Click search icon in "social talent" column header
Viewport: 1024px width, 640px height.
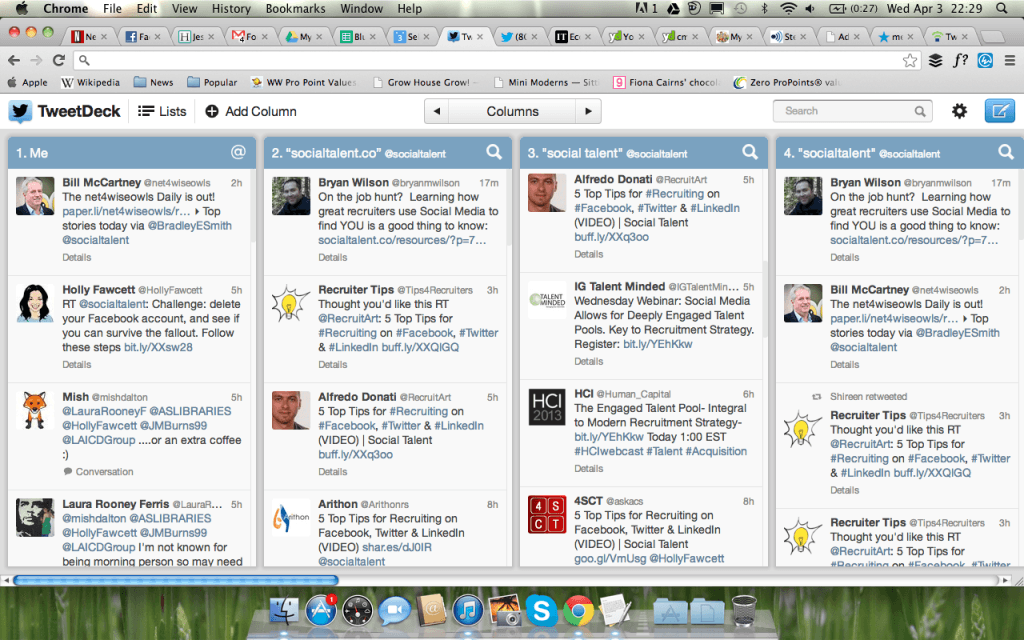point(750,152)
